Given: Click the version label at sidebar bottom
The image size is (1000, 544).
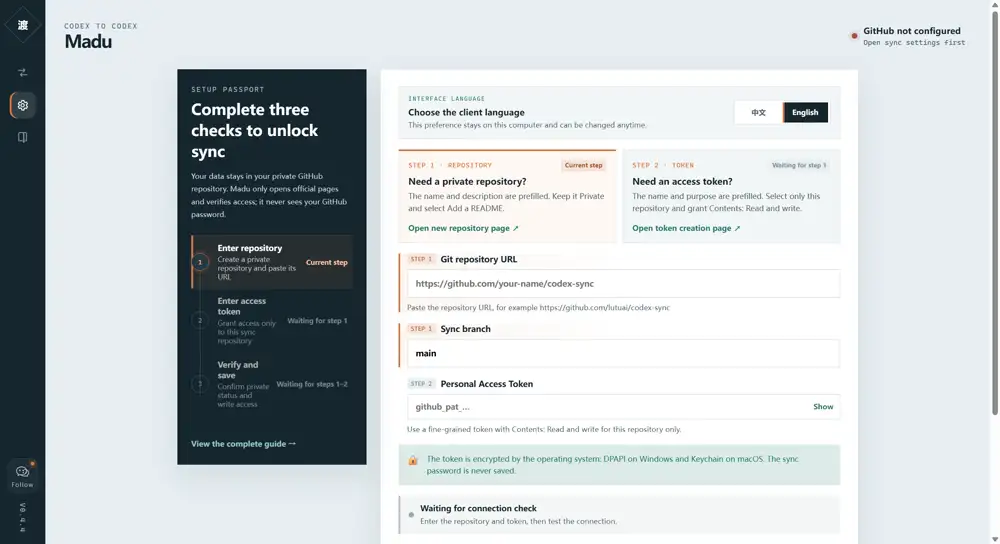Looking at the screenshot, I should (22, 517).
